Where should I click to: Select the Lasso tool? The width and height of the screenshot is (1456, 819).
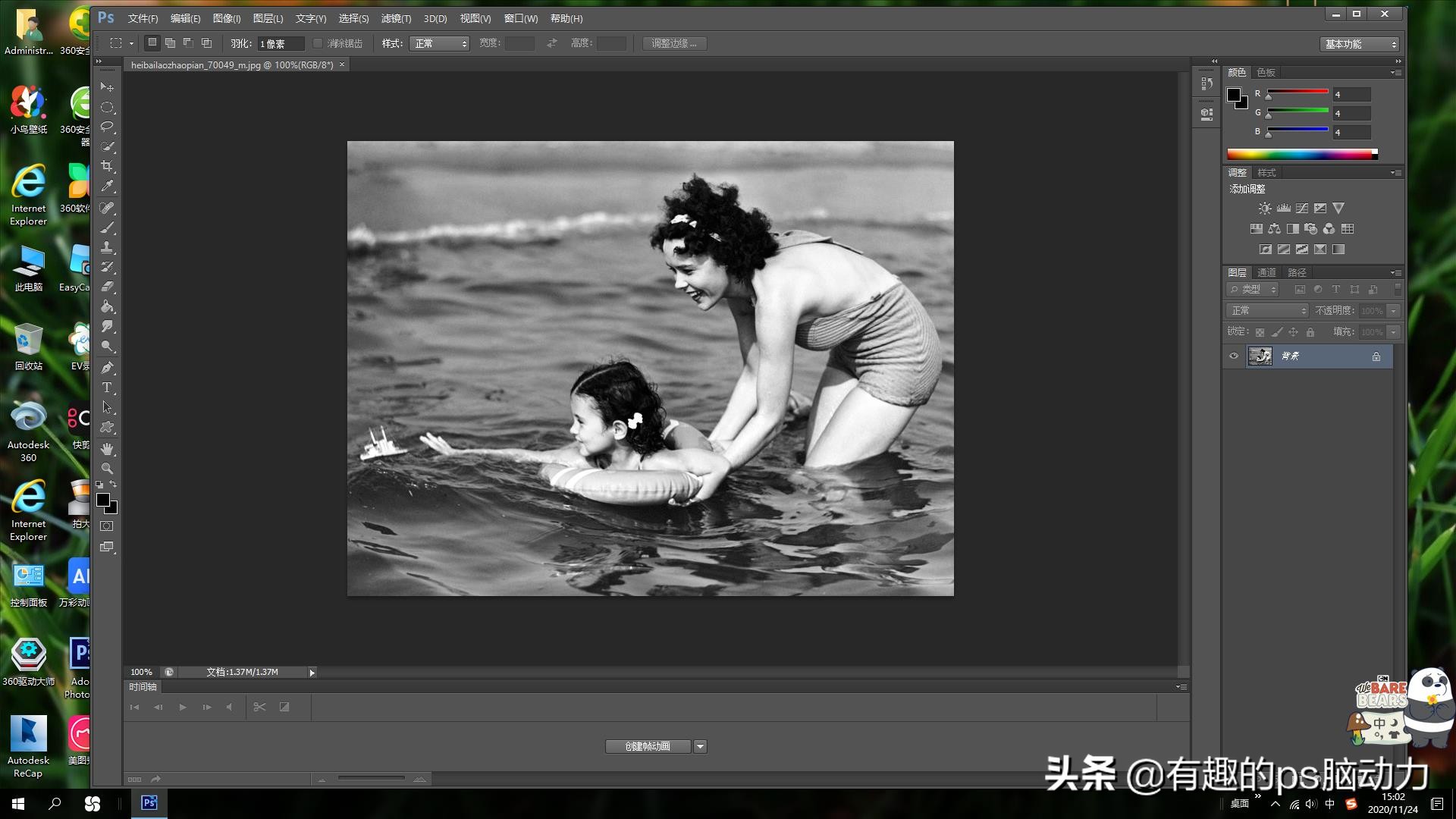107,127
